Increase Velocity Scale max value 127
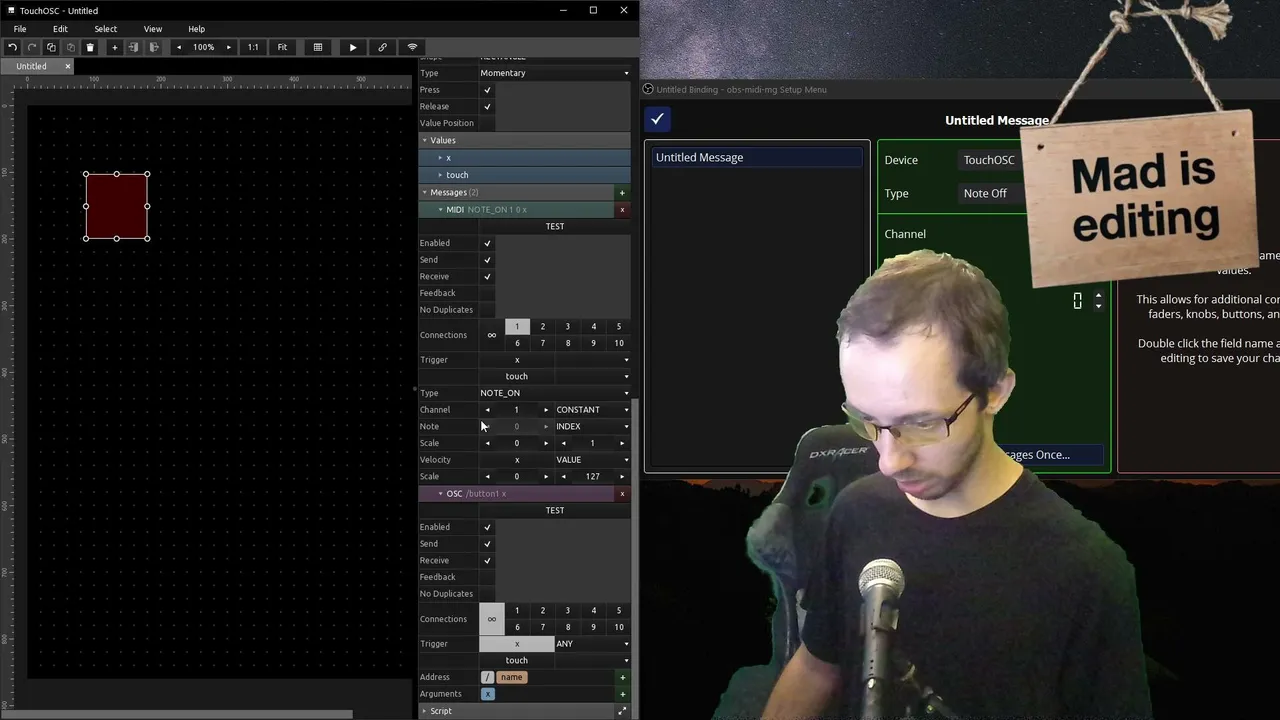 (x=622, y=477)
